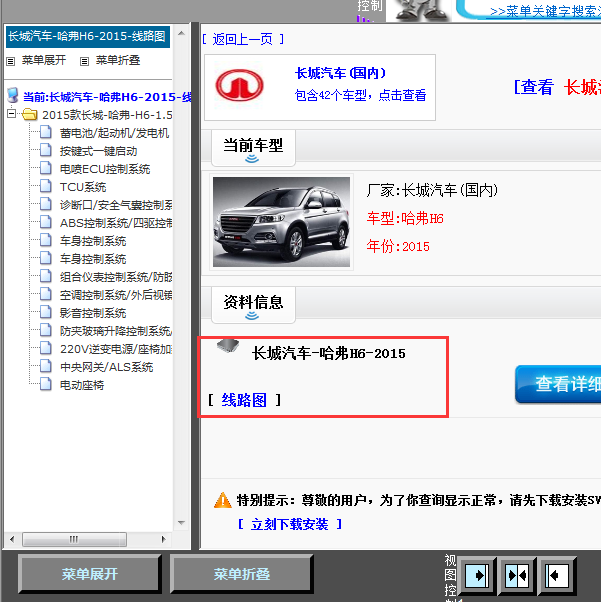Select tree root 当前:长城汽车-哈弗H6-2015

click(x=107, y=97)
